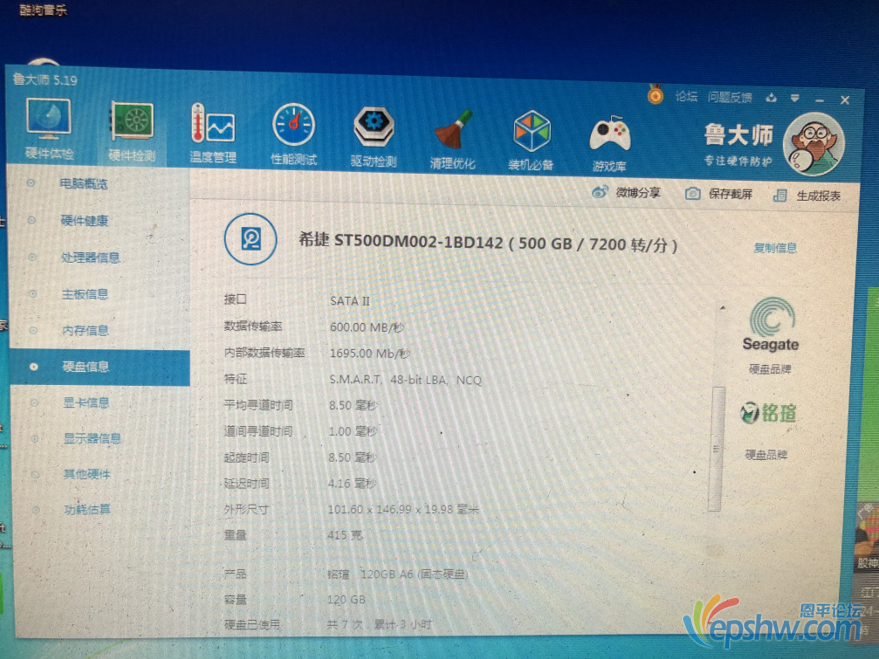Click the 120 GB capacity value
The image size is (879, 659).
tap(346, 600)
